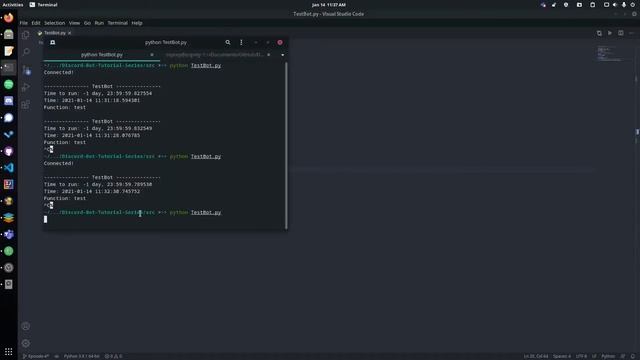
Task: Open Microsoft Teams from the dock
Action: click(9, 234)
